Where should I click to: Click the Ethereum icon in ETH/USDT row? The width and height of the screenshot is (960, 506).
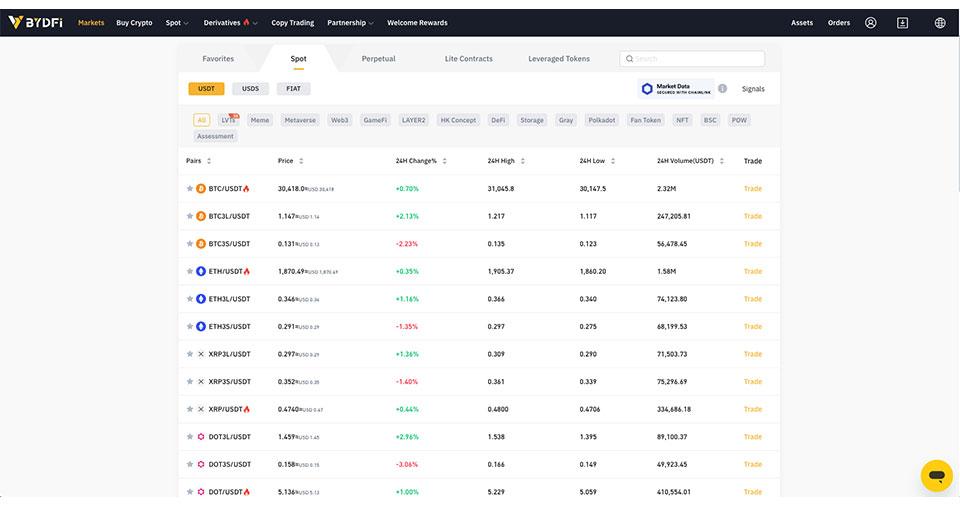point(201,271)
